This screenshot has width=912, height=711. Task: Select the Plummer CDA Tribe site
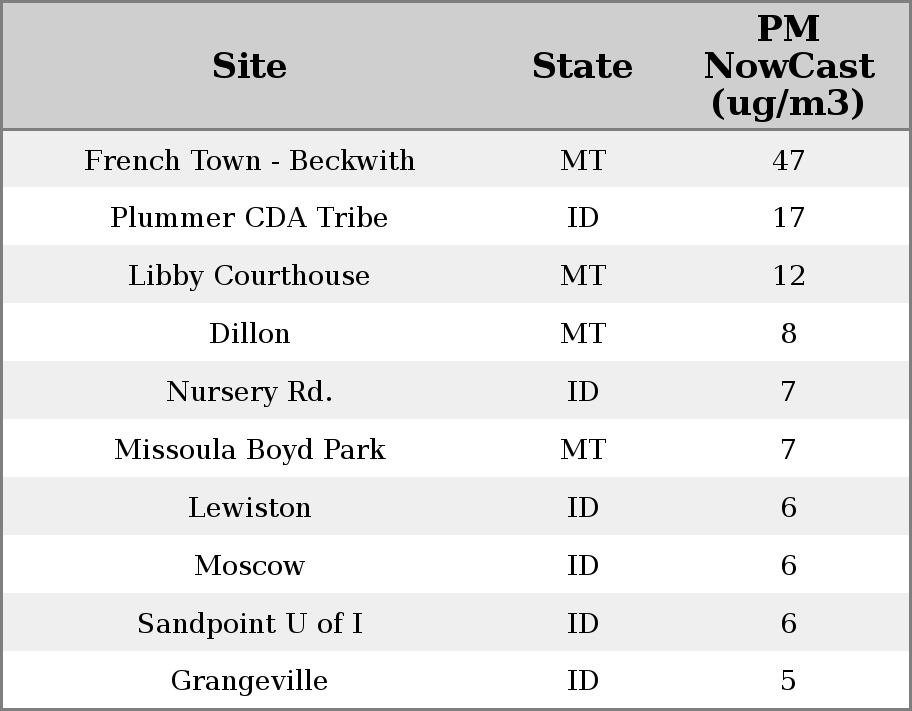point(249,218)
